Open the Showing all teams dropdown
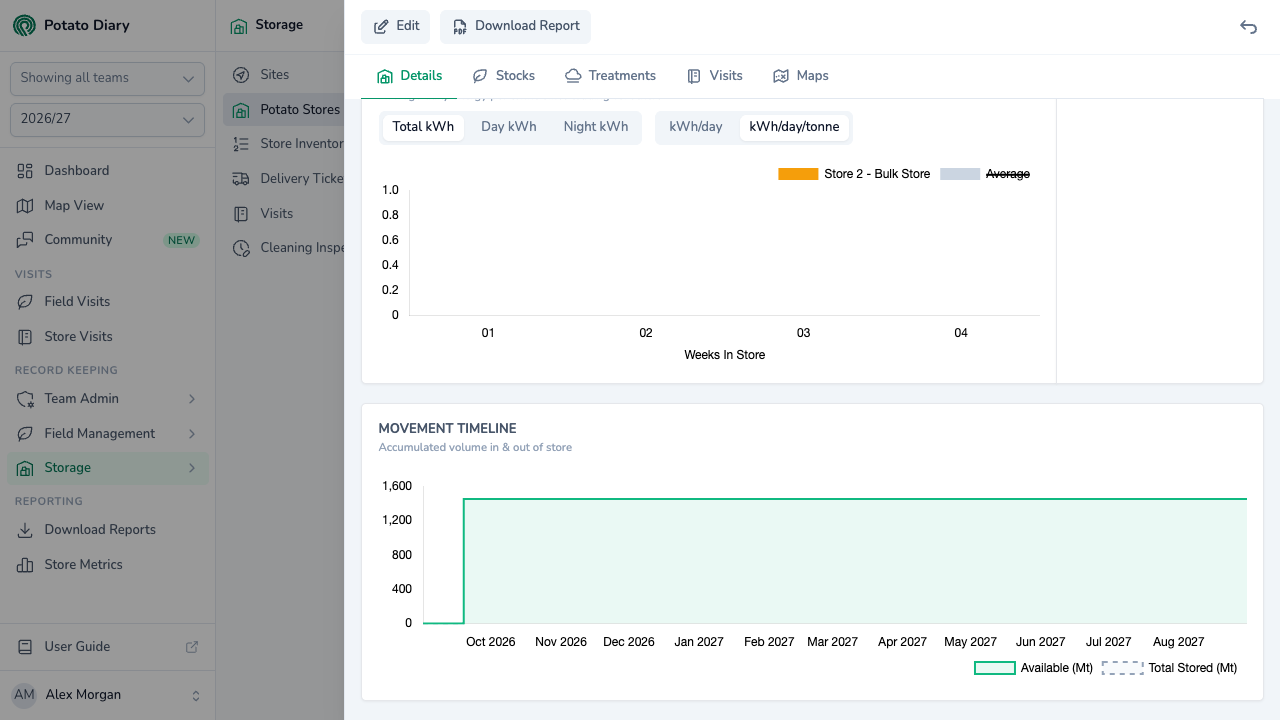1280x720 pixels. 107,78
